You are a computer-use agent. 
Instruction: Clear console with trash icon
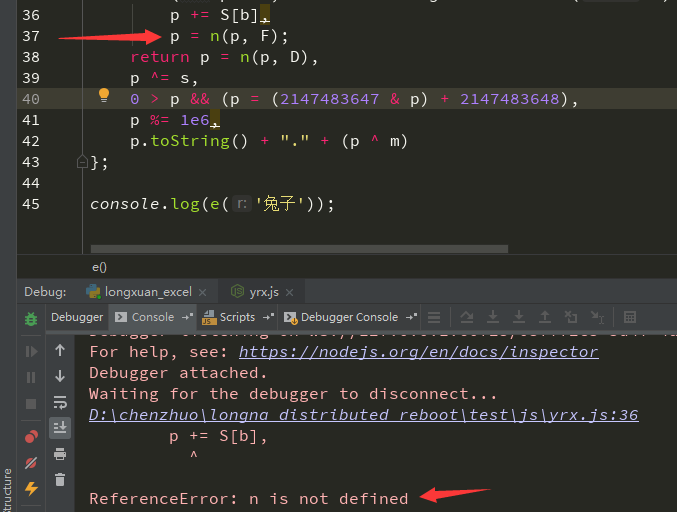pos(60,480)
